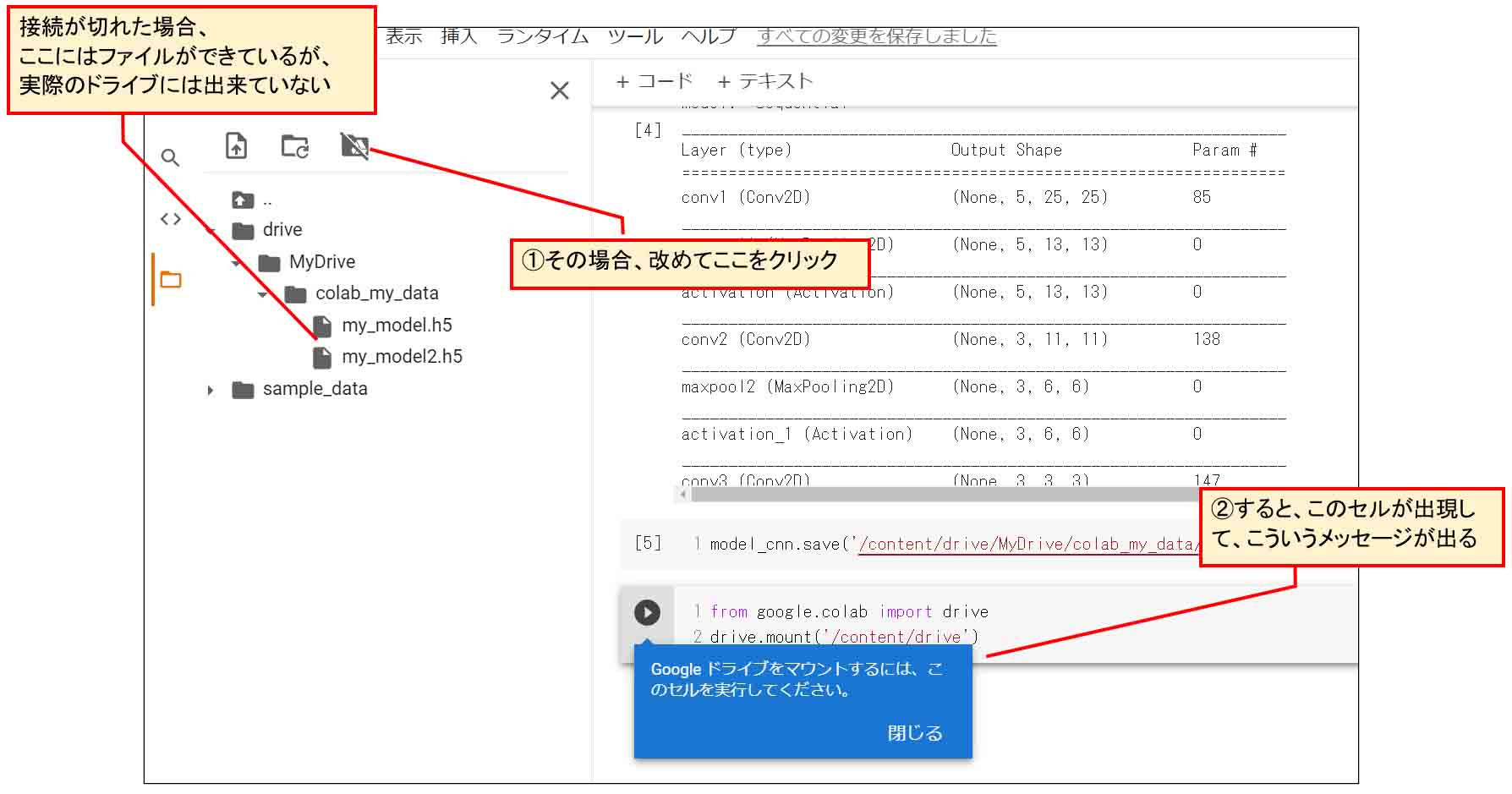This screenshot has width=1512, height=794.
Task: Expand the sample_data folder arrow
Action: (x=211, y=390)
